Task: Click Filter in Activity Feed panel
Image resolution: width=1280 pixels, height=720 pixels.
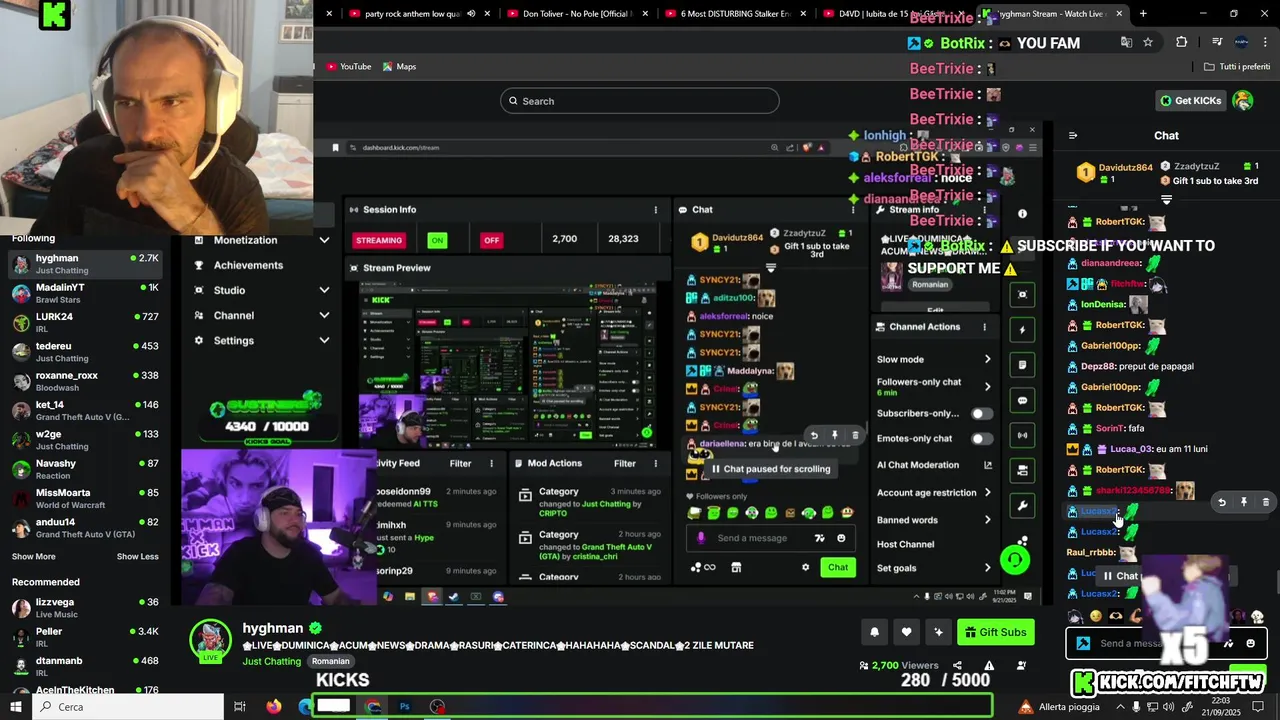Action: point(460,463)
